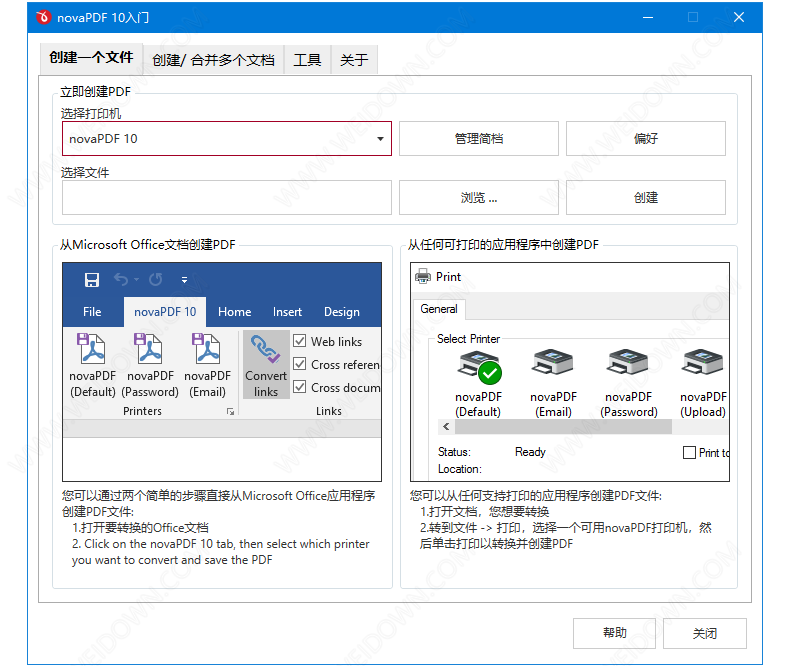Viewport: 790px width, 666px height.
Task: Select the Insert ribbon tab
Action: pyautogui.click(x=287, y=312)
